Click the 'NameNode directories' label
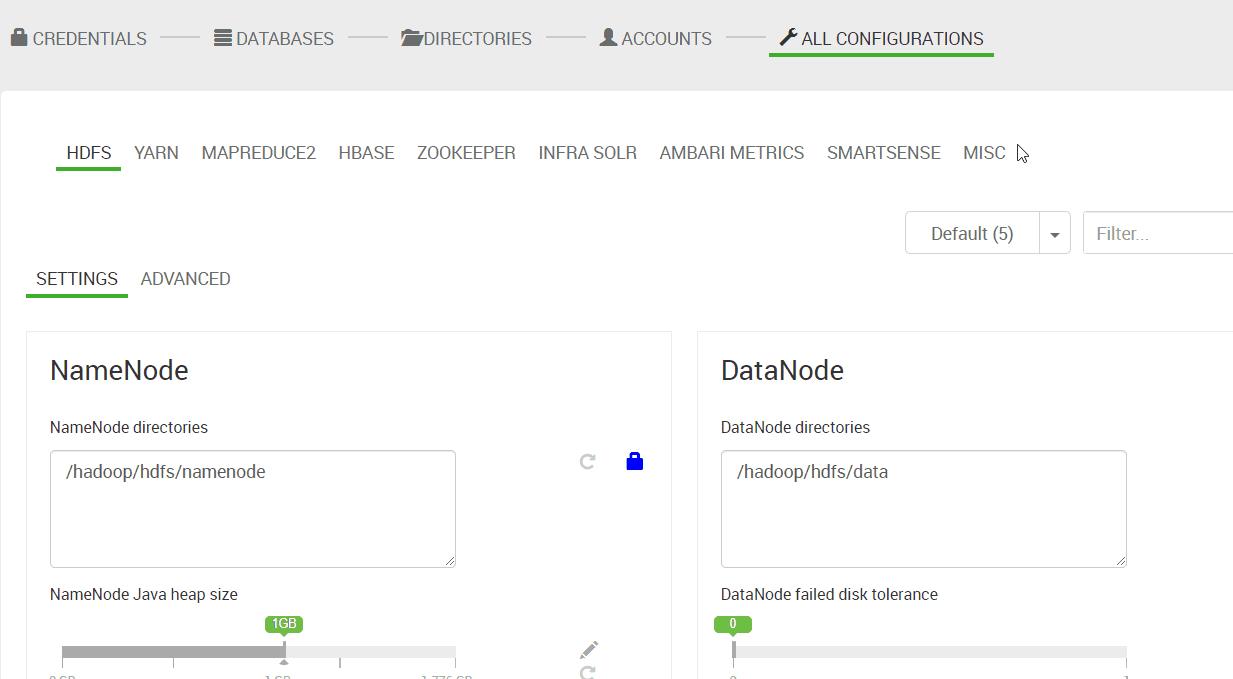Viewport: 1233px width, 679px height. (x=129, y=427)
